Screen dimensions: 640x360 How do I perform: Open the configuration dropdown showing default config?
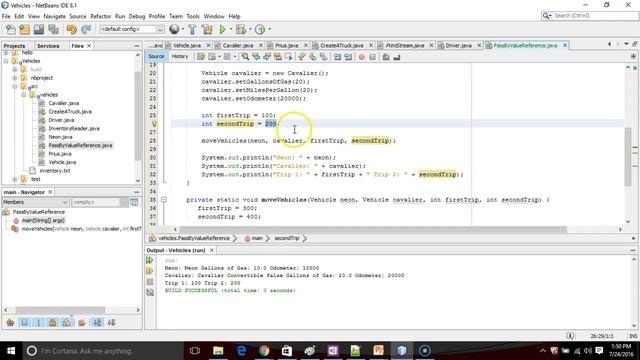coord(132,29)
